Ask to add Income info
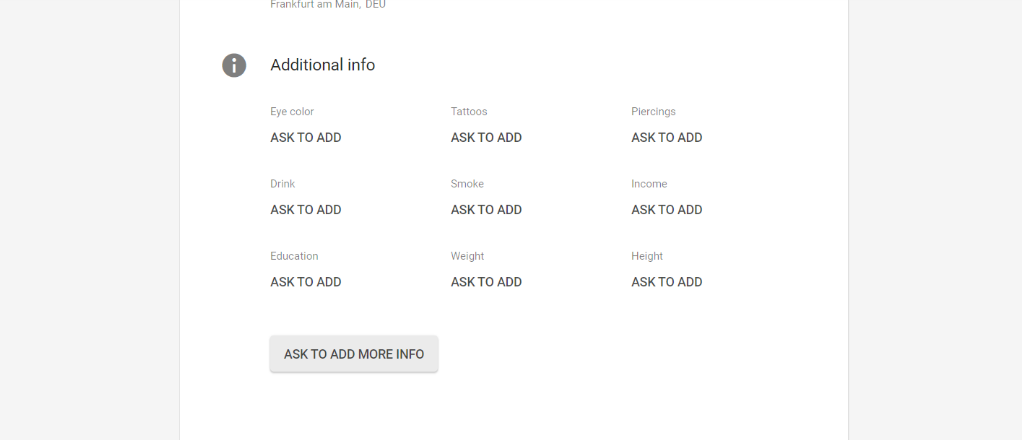This screenshot has height=440, width=1022. 667,210
